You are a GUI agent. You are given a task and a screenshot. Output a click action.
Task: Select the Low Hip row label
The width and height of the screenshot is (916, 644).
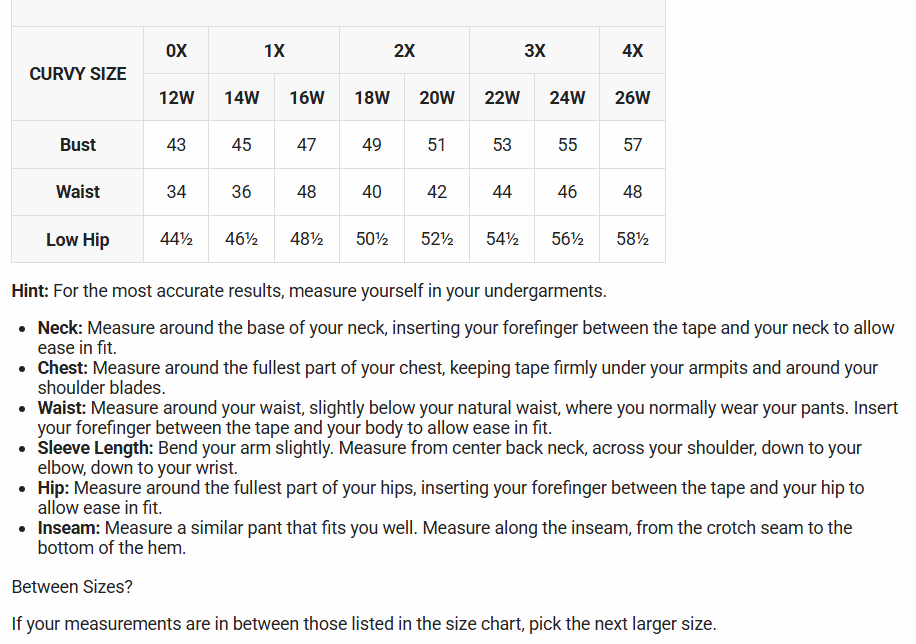tap(78, 240)
